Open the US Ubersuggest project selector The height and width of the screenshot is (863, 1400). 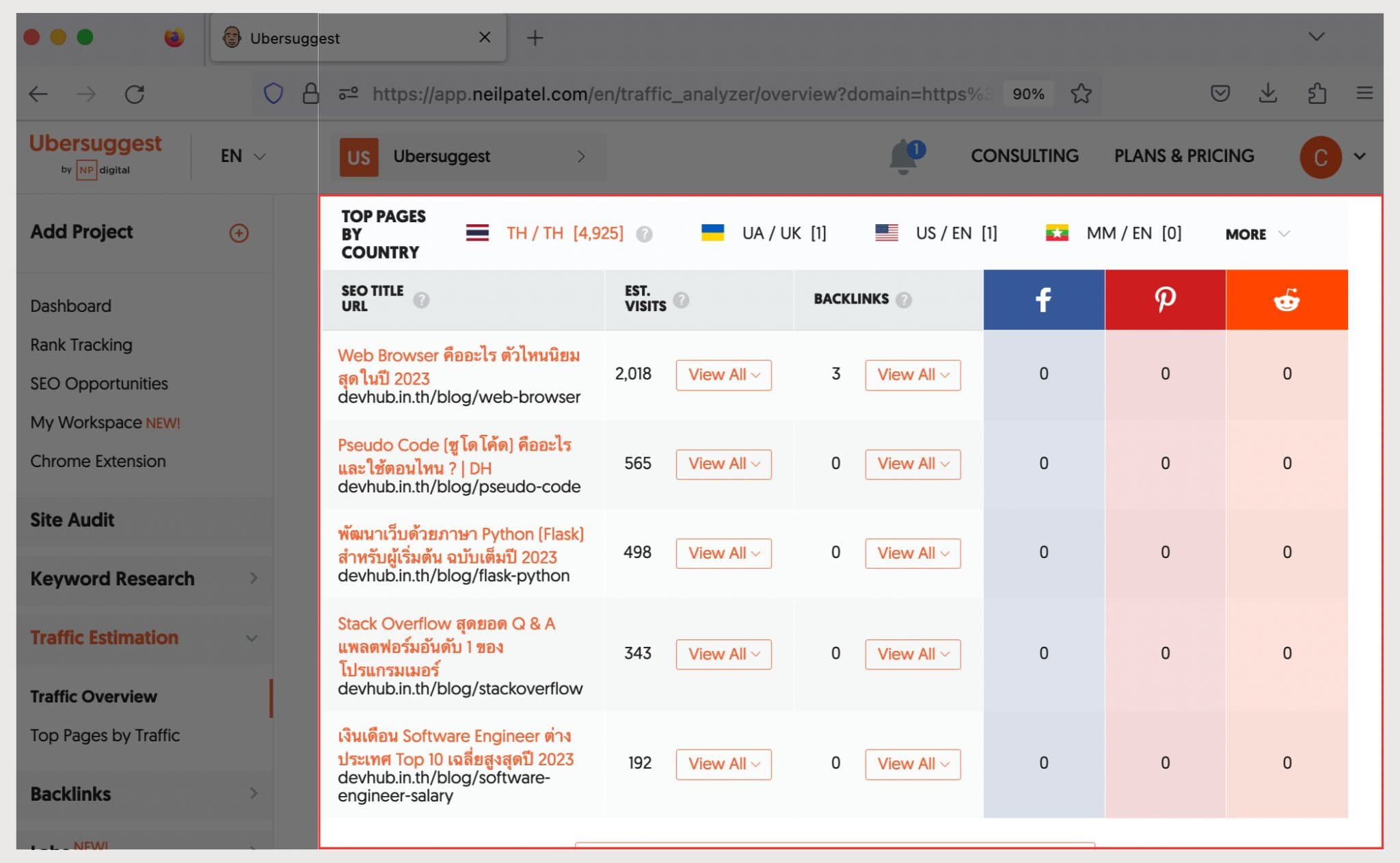tap(468, 157)
